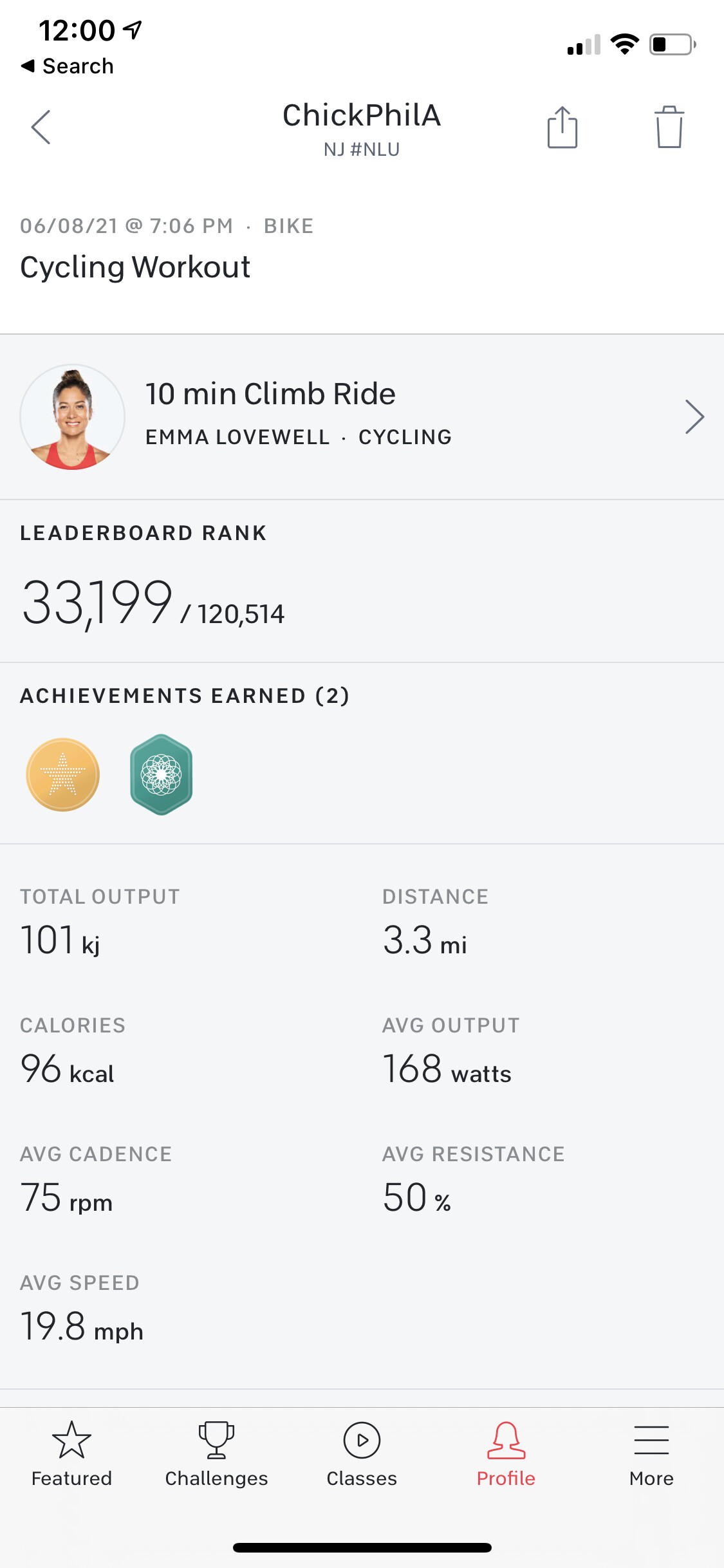This screenshot has height=1568, width=724.
Task: Tap the teal hexagon achievement badge
Action: point(161,774)
